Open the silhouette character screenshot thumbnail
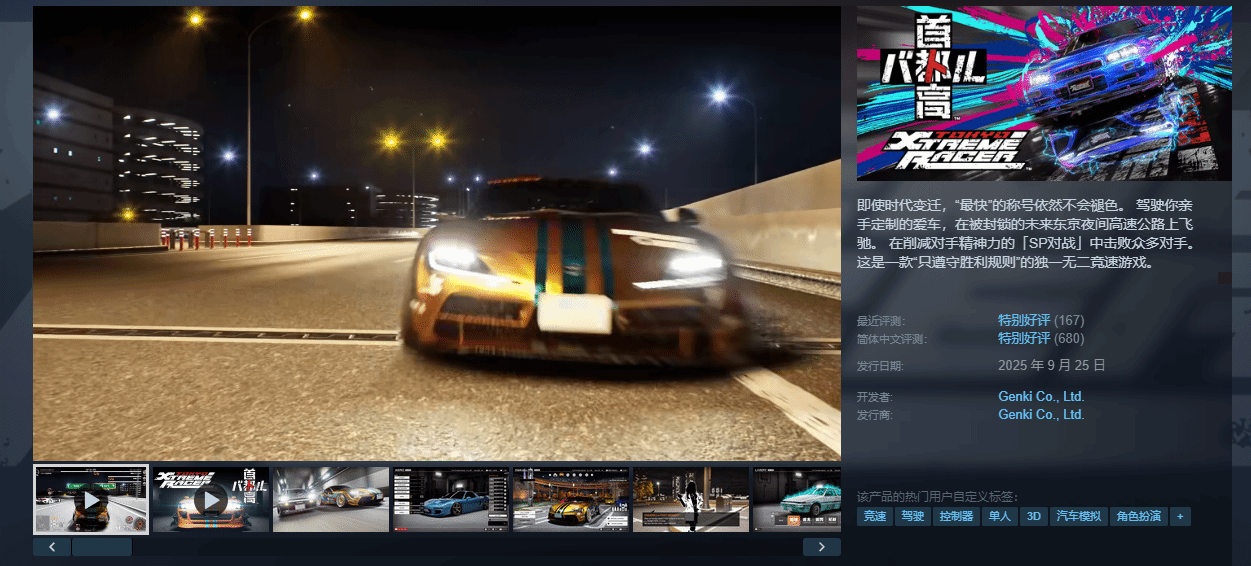This screenshot has width=1251, height=566. coord(691,499)
